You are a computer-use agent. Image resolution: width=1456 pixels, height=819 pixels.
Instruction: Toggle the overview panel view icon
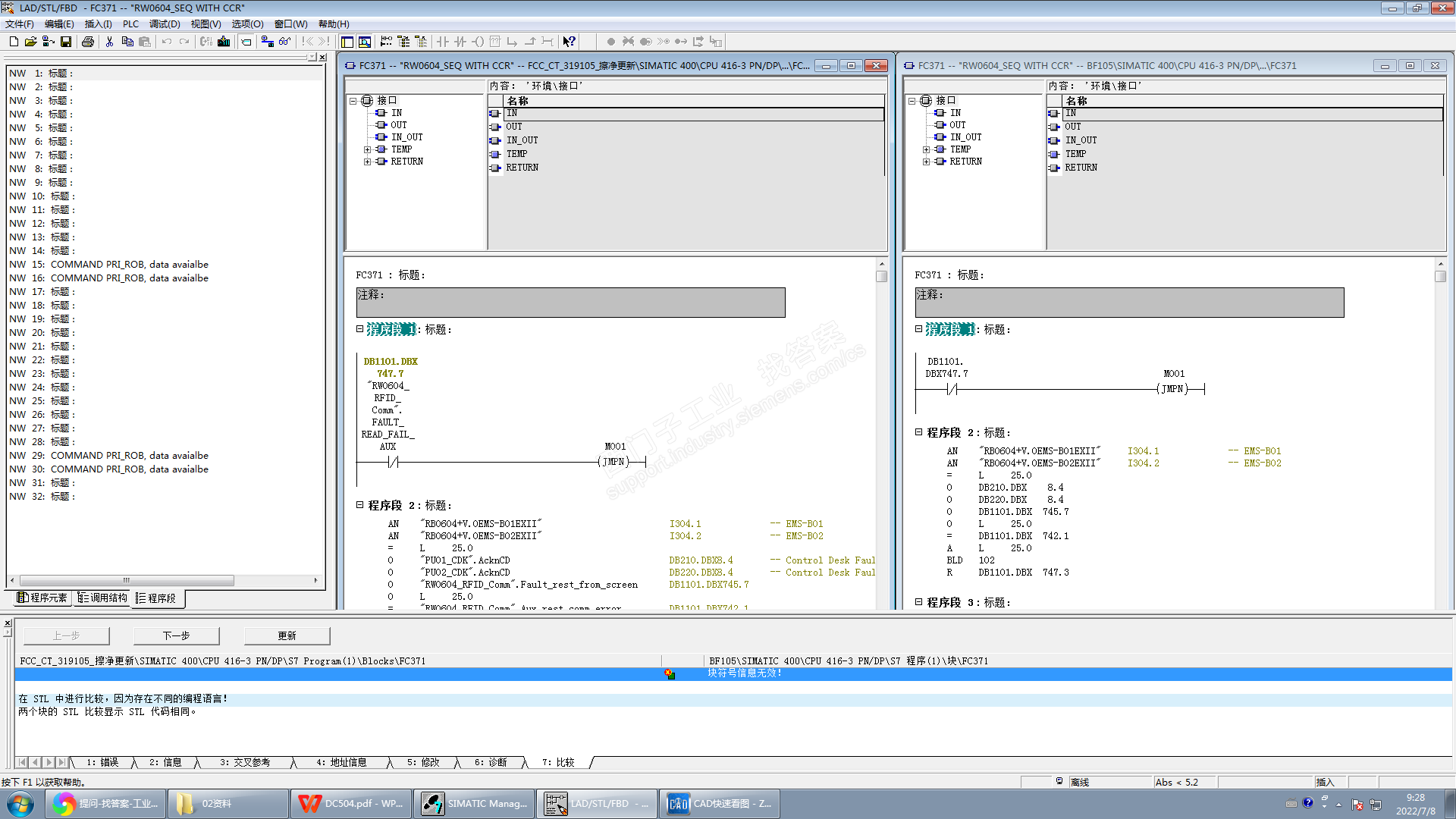click(347, 42)
